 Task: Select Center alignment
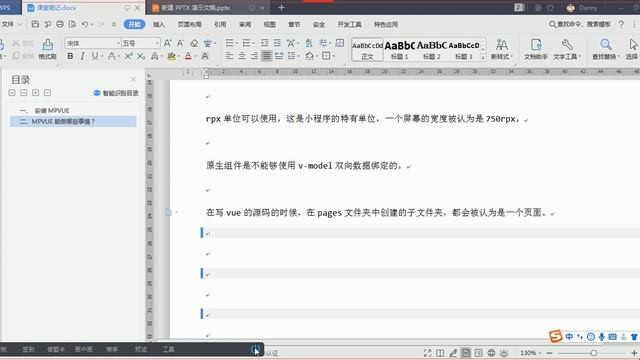pos(242,56)
